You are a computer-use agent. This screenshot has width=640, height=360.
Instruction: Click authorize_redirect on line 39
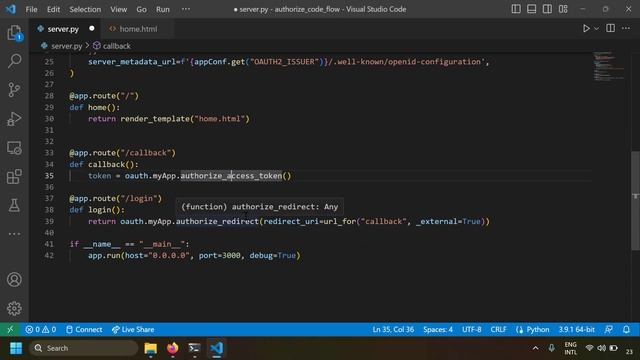click(x=217, y=221)
